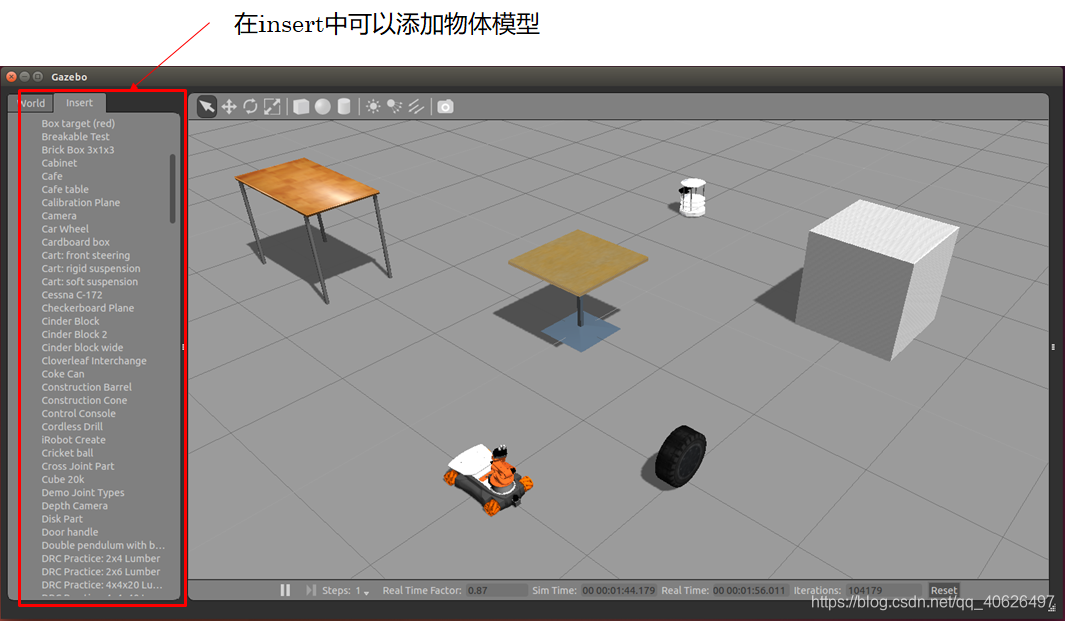Viewport: 1065px width, 621px height.
Task: Insert the Cafe table model
Action: click(x=64, y=189)
